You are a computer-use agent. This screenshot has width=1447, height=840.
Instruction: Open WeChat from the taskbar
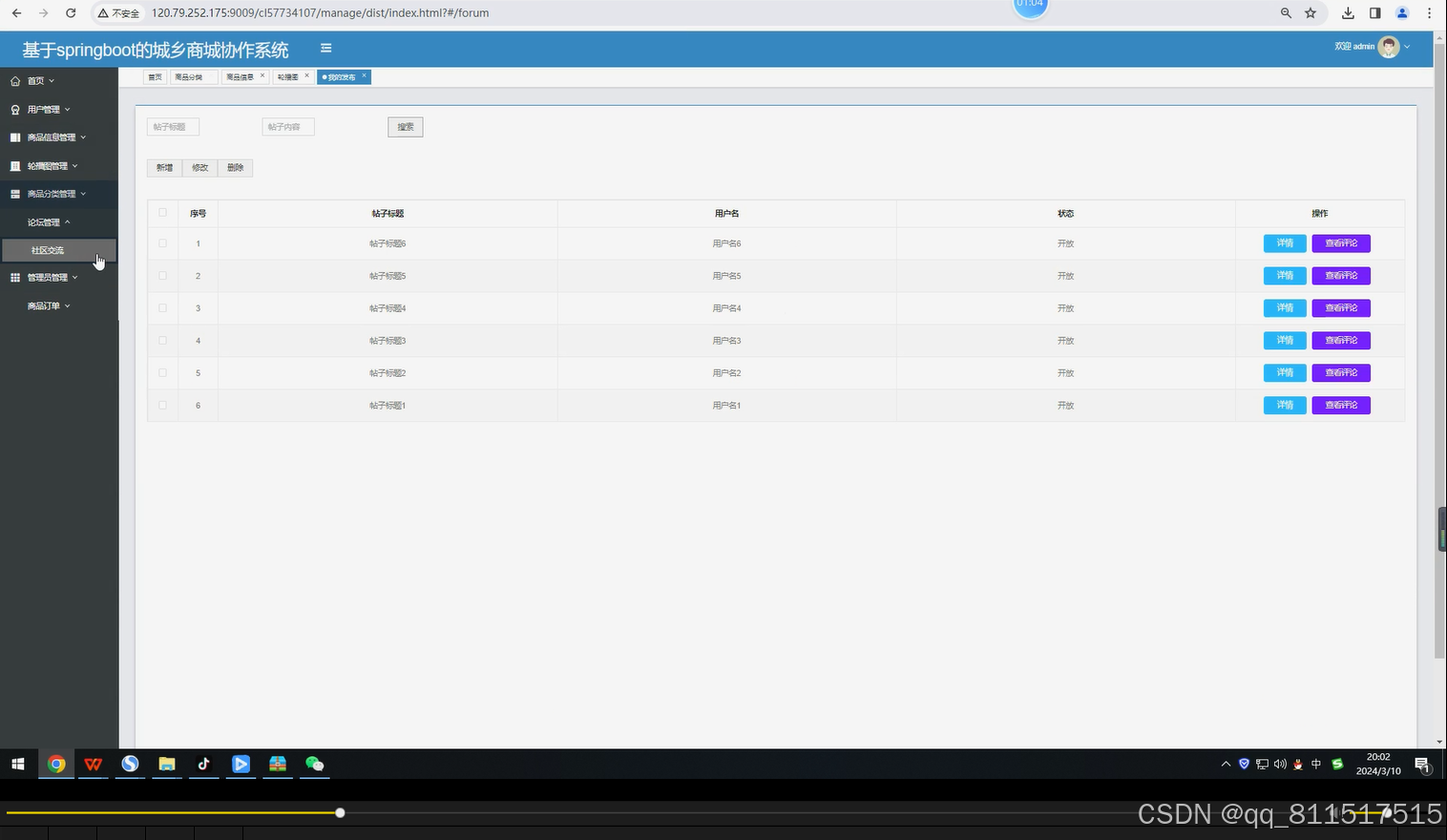(x=315, y=764)
